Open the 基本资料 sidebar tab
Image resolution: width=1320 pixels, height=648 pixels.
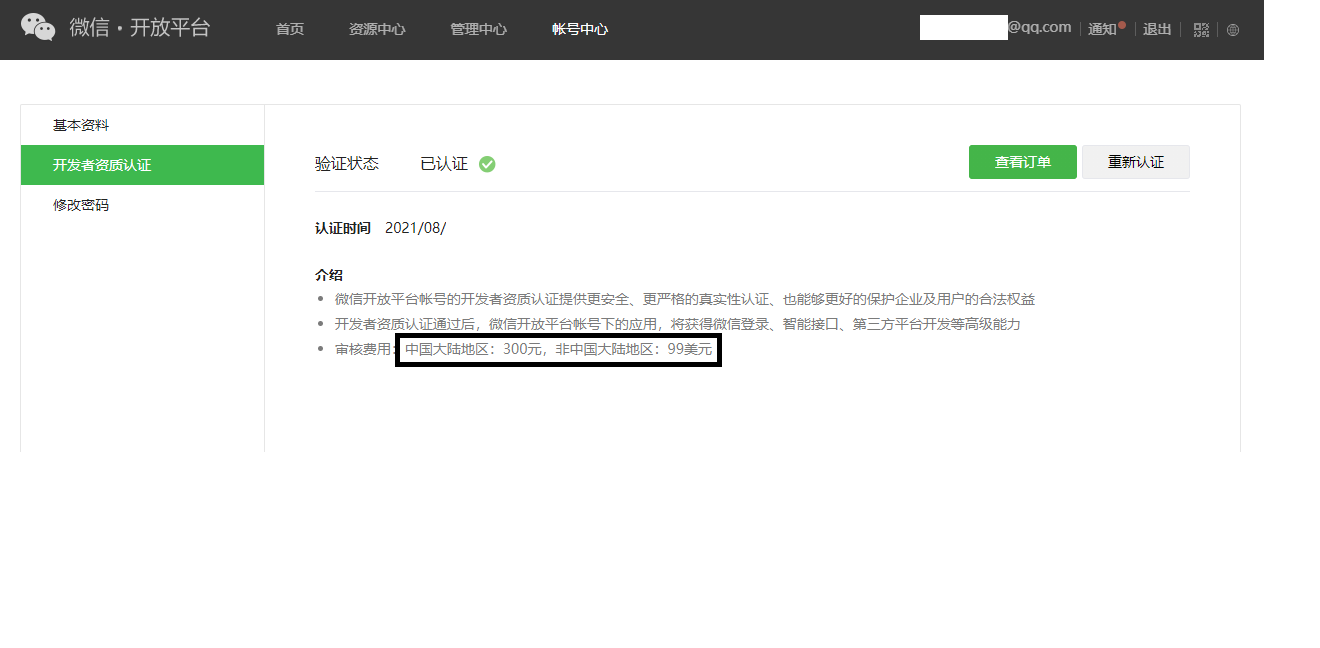[81, 125]
